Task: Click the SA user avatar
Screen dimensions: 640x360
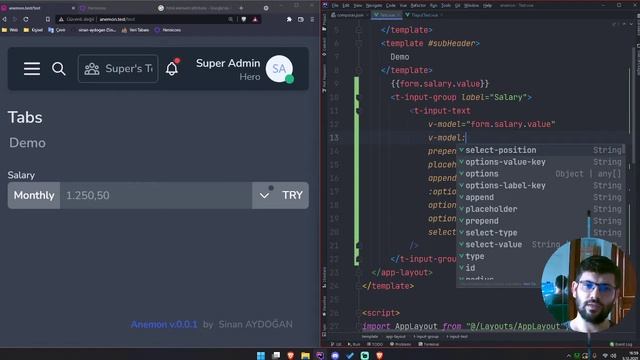Action: 279,69
